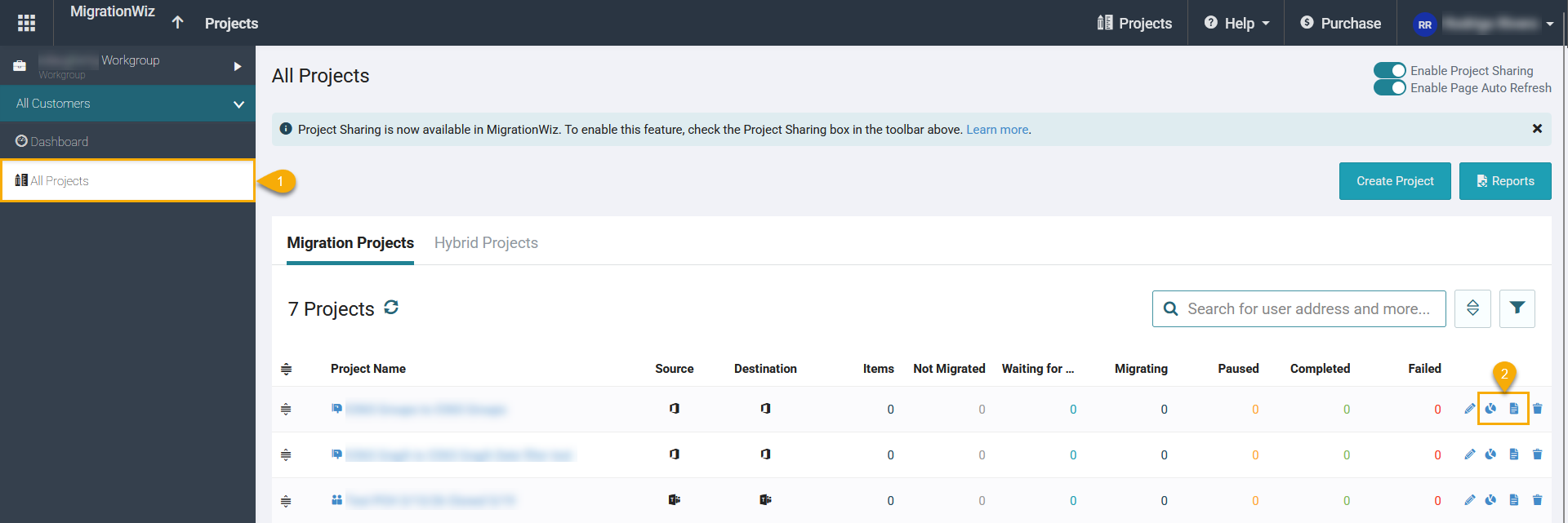This screenshot has width=1568, height=523.
Task: Expand the Workgroup selector arrow
Action: (238, 66)
